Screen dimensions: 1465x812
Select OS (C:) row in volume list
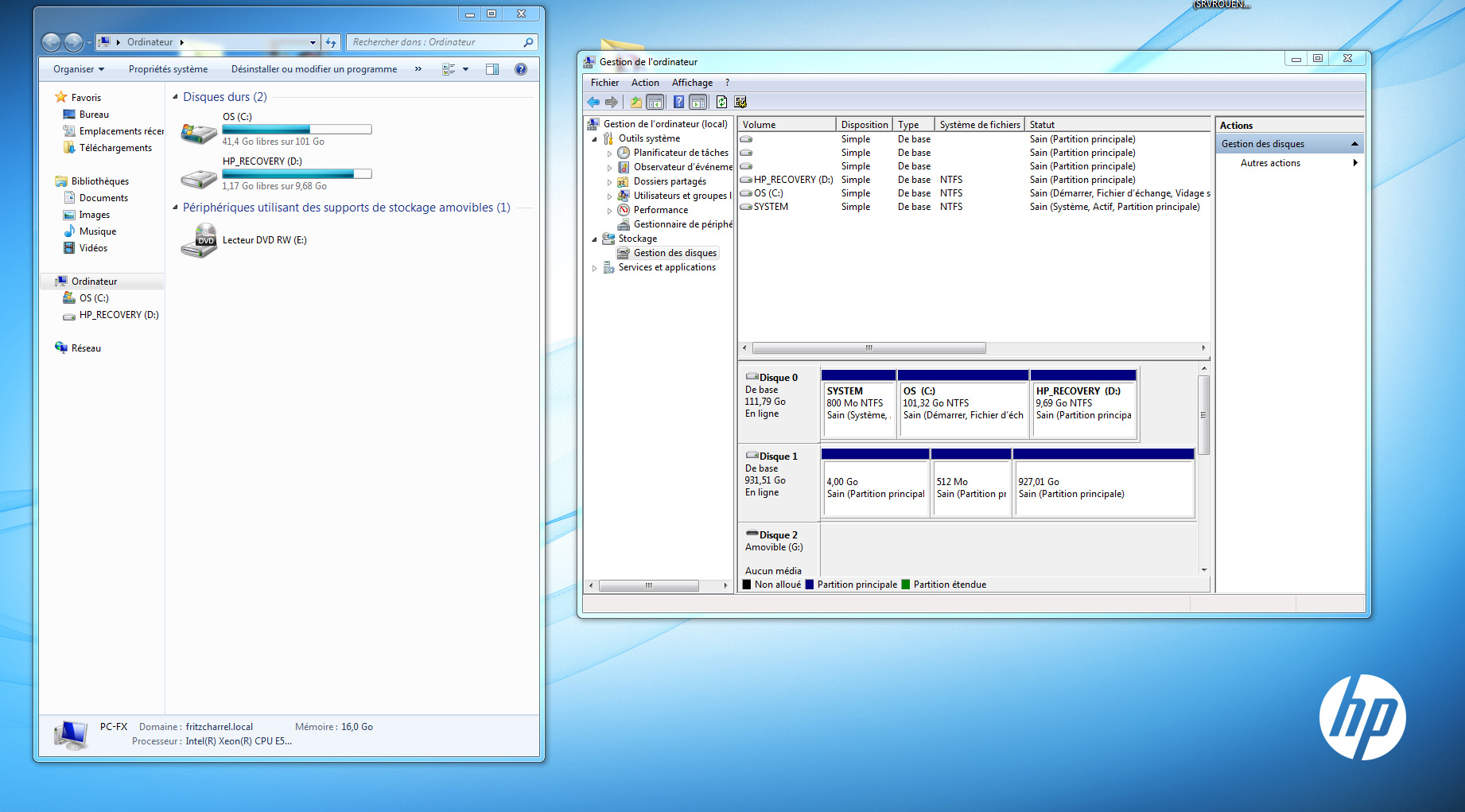[x=974, y=193]
